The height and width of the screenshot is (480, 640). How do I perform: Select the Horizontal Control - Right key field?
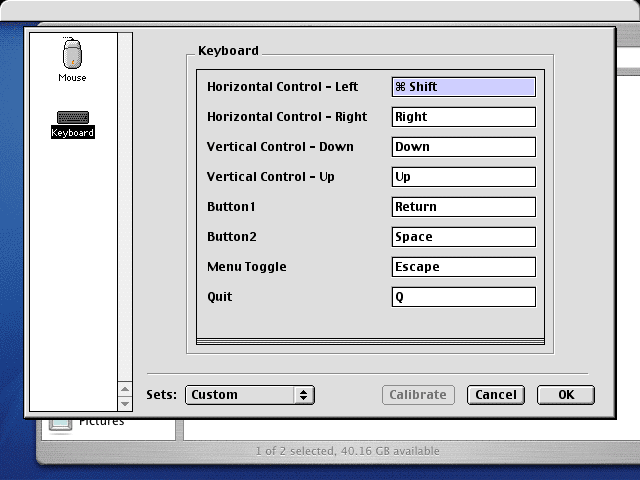pyautogui.click(x=463, y=117)
